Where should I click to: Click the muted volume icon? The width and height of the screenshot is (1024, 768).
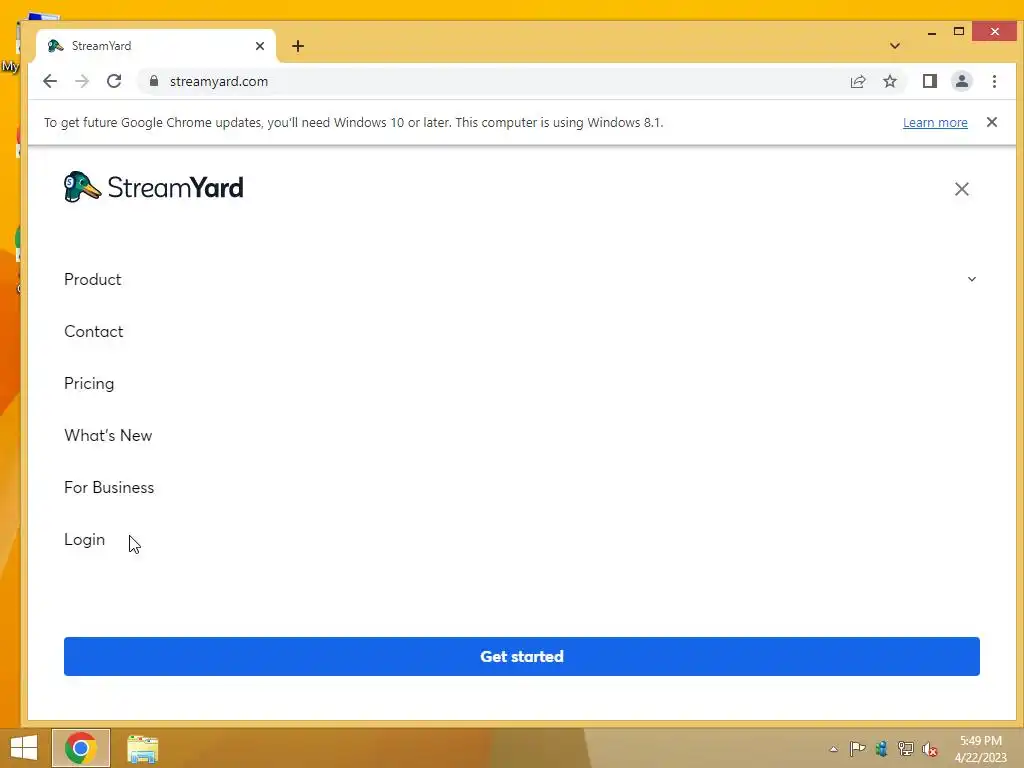click(929, 748)
